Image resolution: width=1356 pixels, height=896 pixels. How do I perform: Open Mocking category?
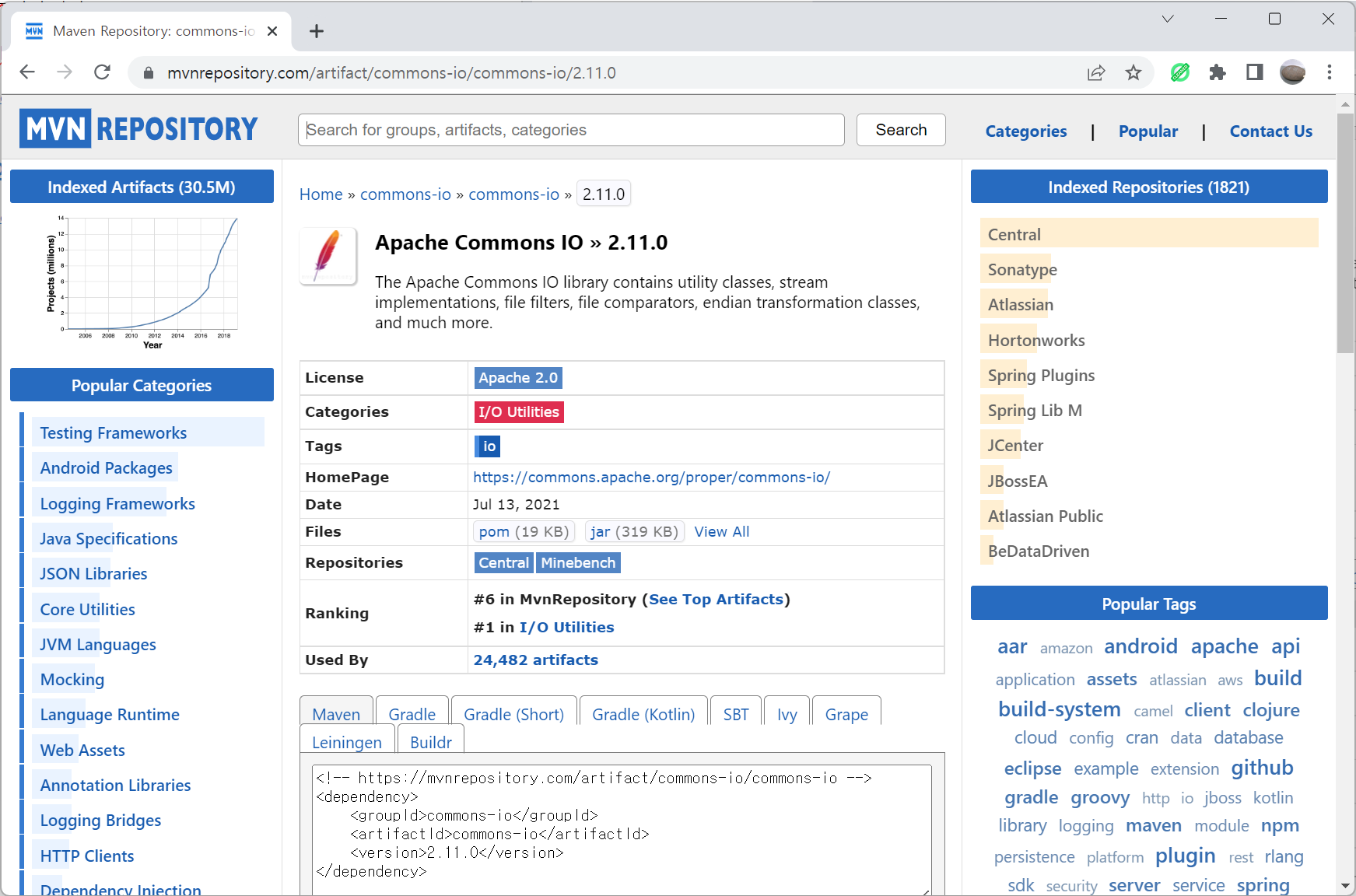point(72,680)
